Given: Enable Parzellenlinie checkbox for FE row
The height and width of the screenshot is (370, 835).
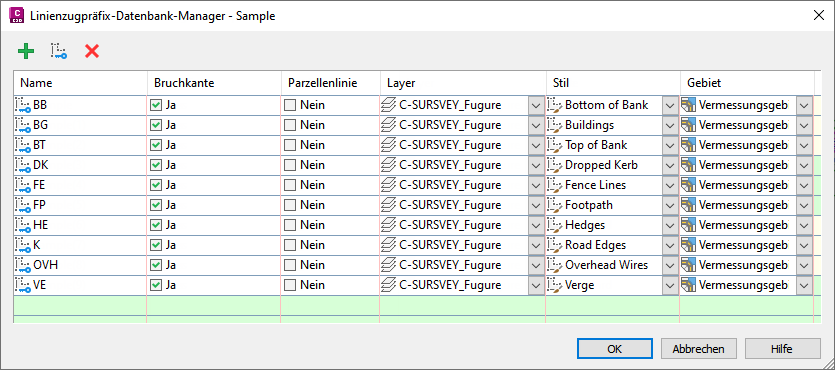Looking at the screenshot, I should [x=290, y=185].
